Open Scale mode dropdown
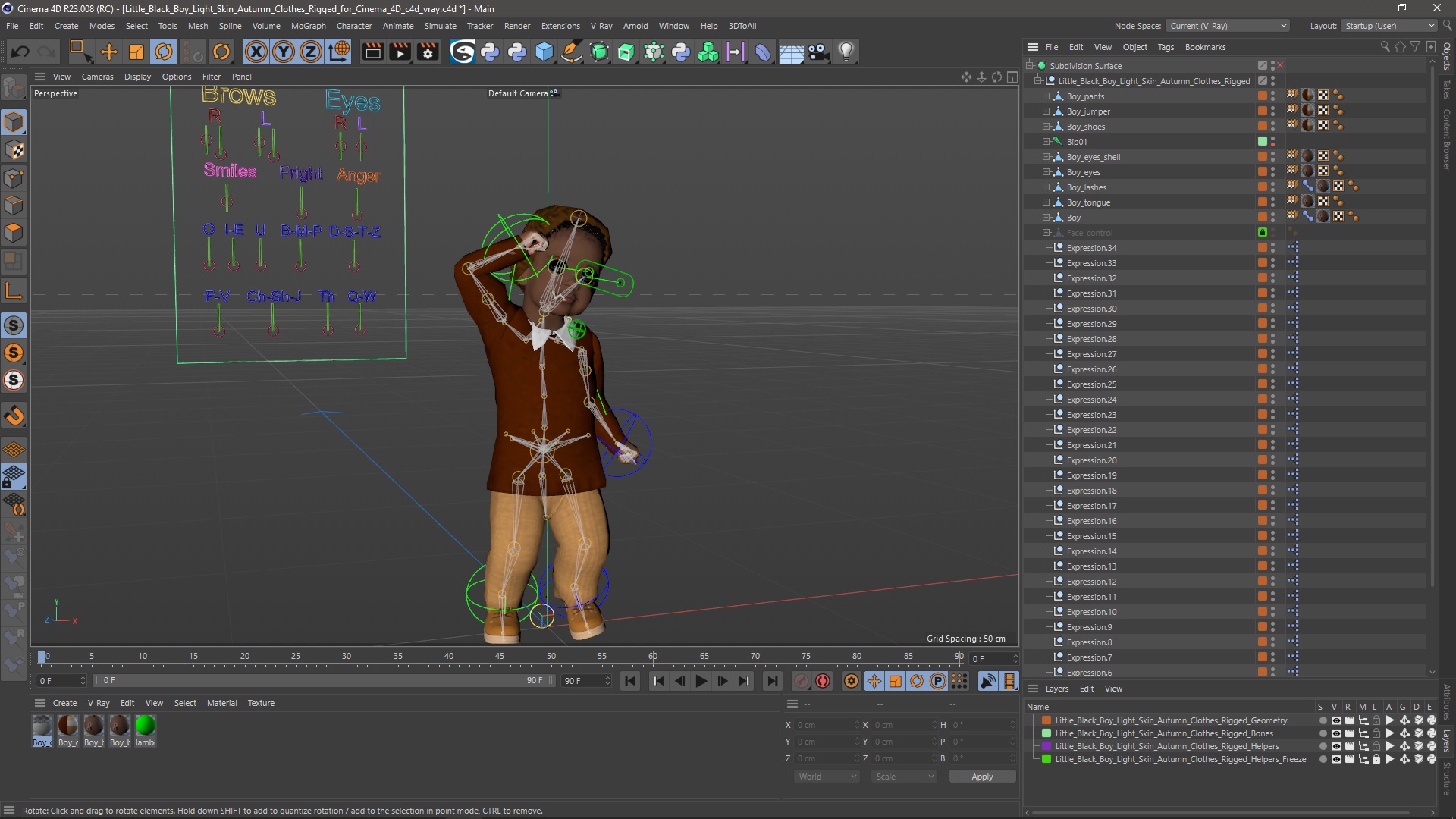This screenshot has width=1456, height=819. coord(904,777)
